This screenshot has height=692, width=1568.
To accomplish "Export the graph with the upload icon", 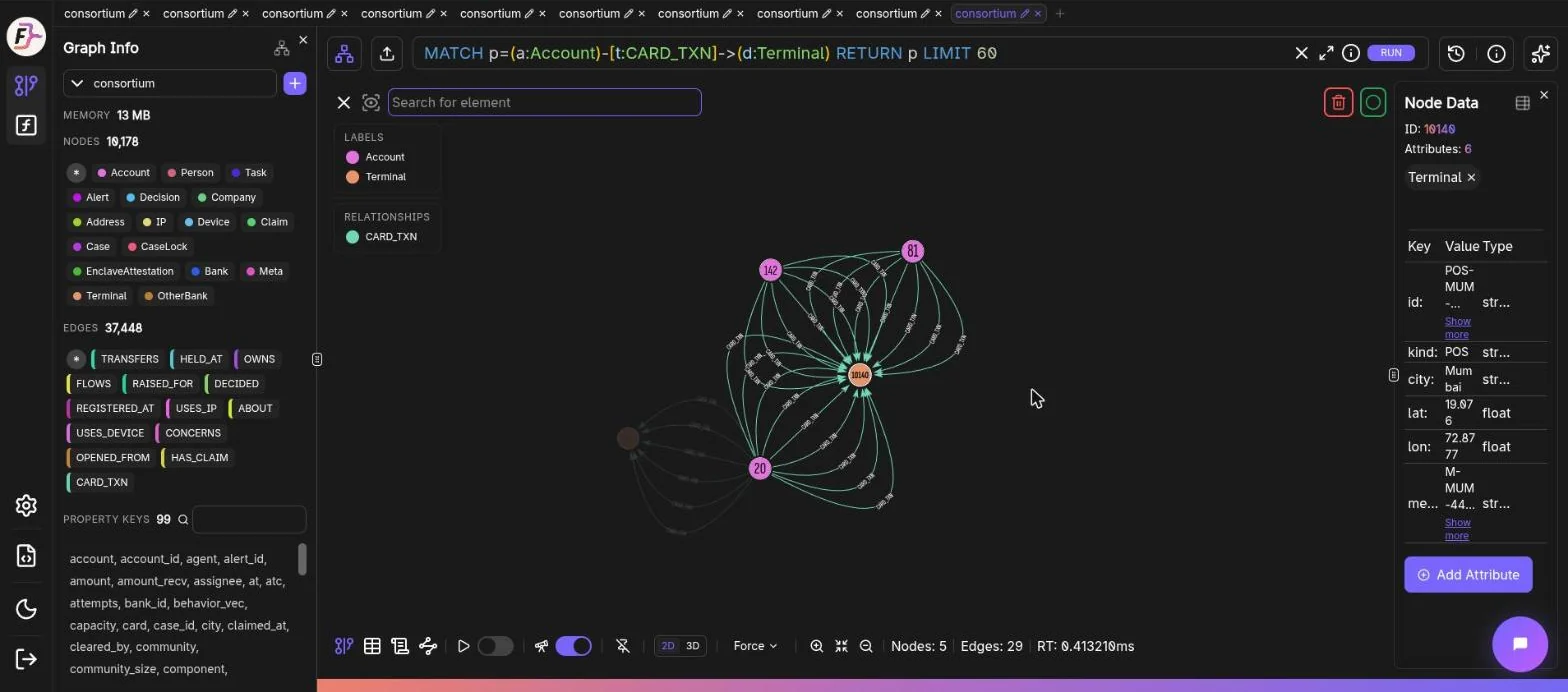I will (x=387, y=54).
